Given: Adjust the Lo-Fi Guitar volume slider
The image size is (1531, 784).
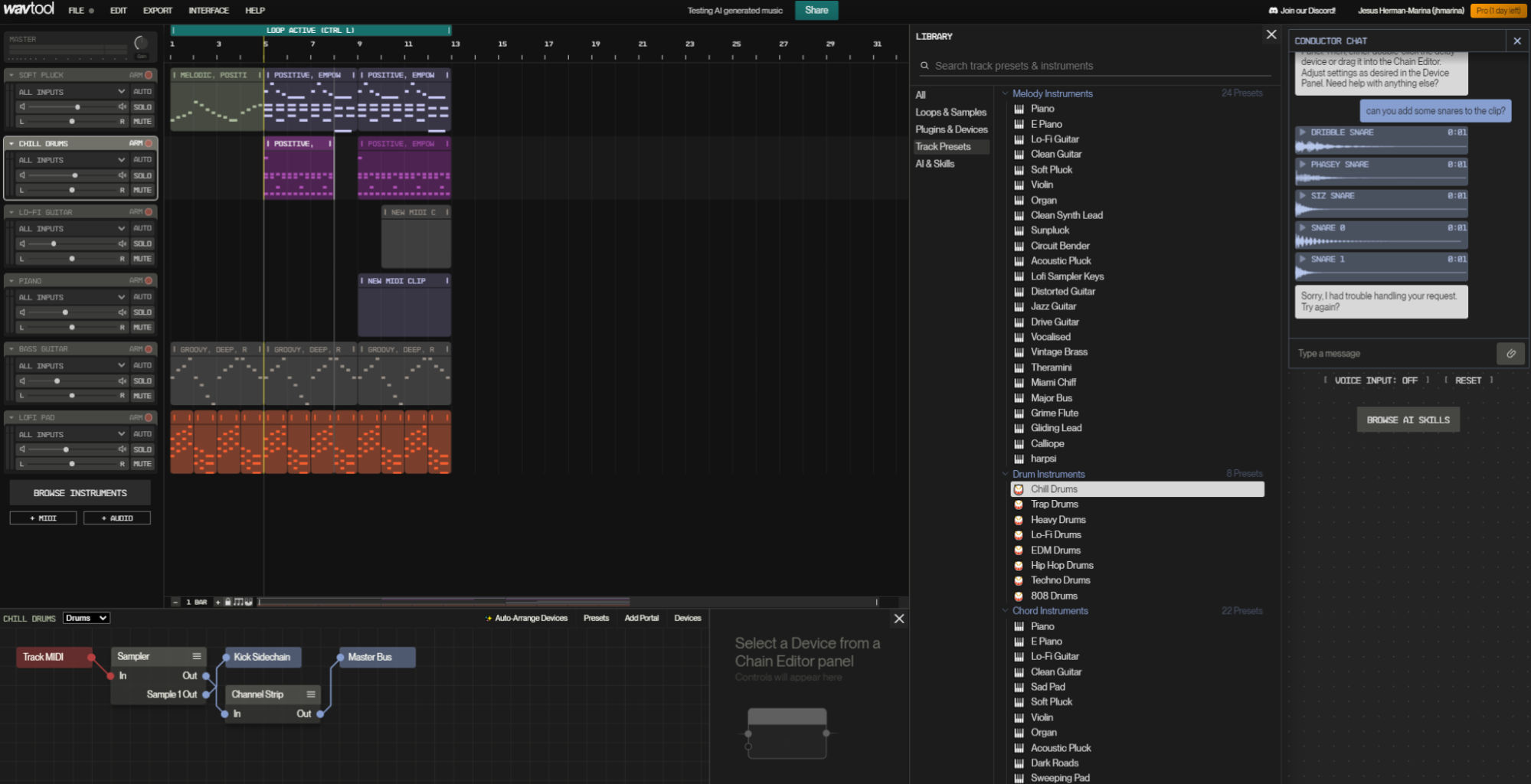Looking at the screenshot, I should click(x=54, y=243).
